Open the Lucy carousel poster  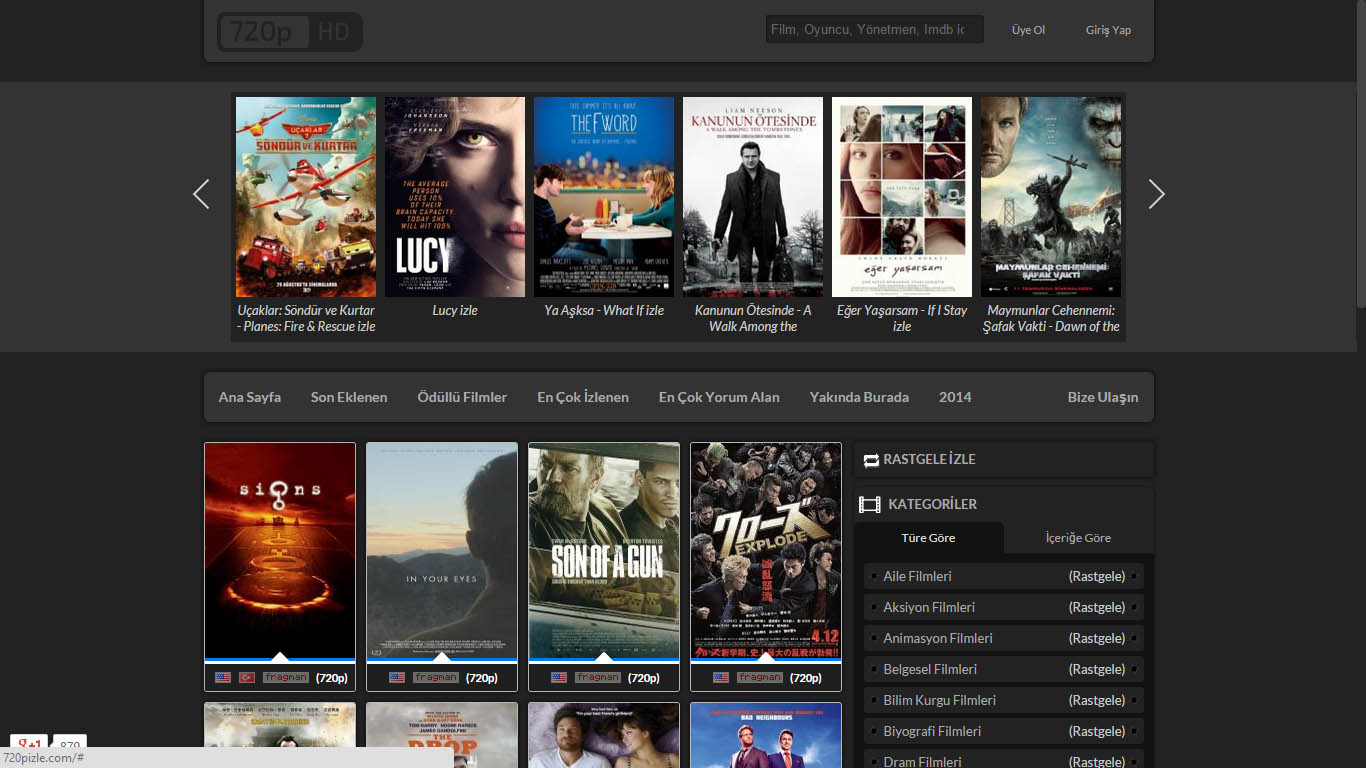[455, 197]
